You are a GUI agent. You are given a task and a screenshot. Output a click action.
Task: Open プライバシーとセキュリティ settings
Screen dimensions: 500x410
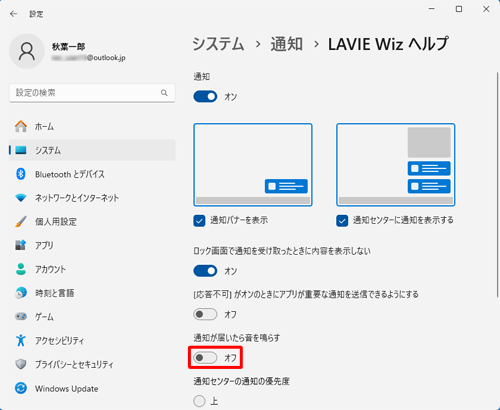click(x=92, y=364)
